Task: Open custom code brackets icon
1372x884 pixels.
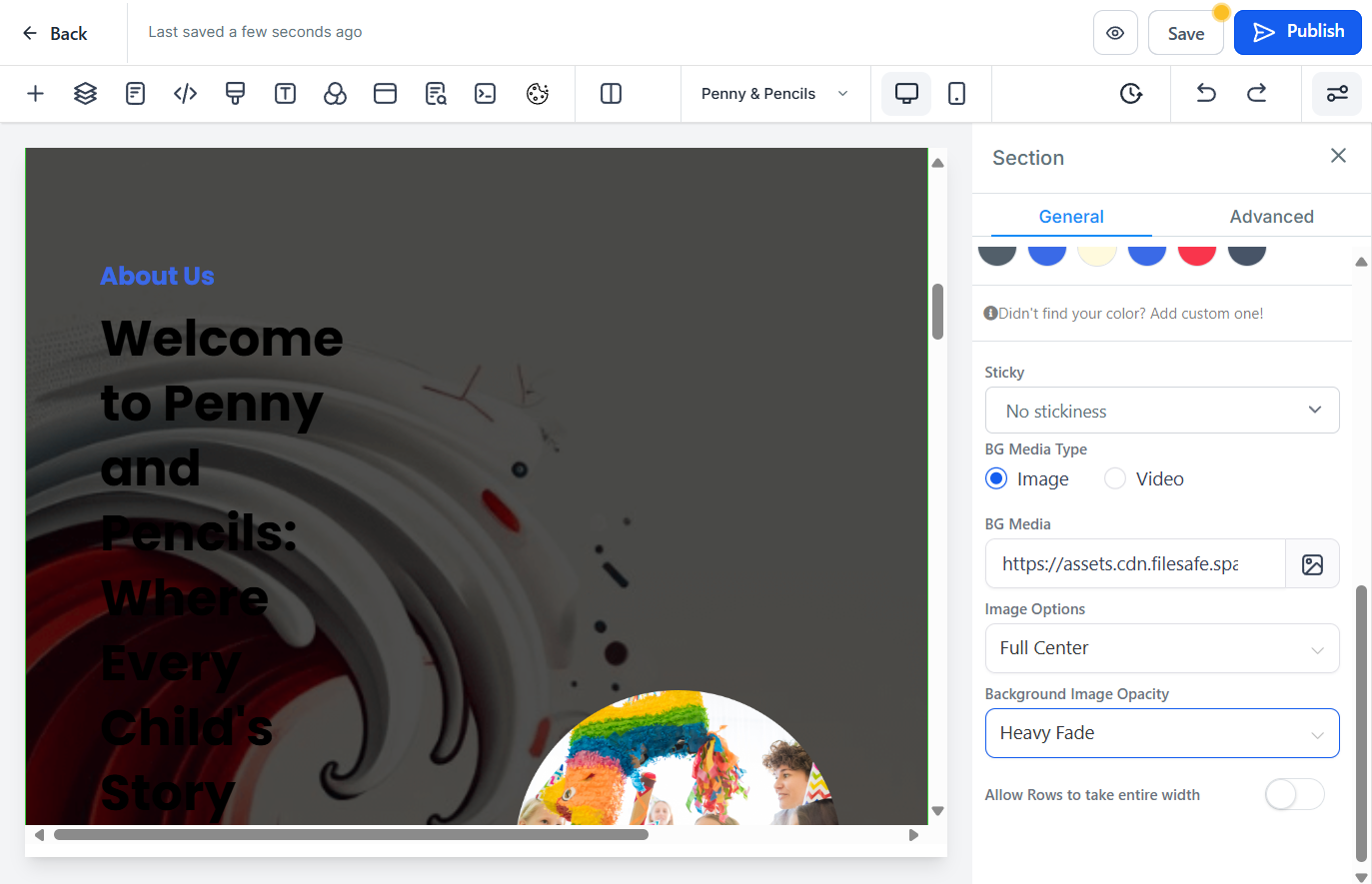Action: pyautogui.click(x=185, y=94)
